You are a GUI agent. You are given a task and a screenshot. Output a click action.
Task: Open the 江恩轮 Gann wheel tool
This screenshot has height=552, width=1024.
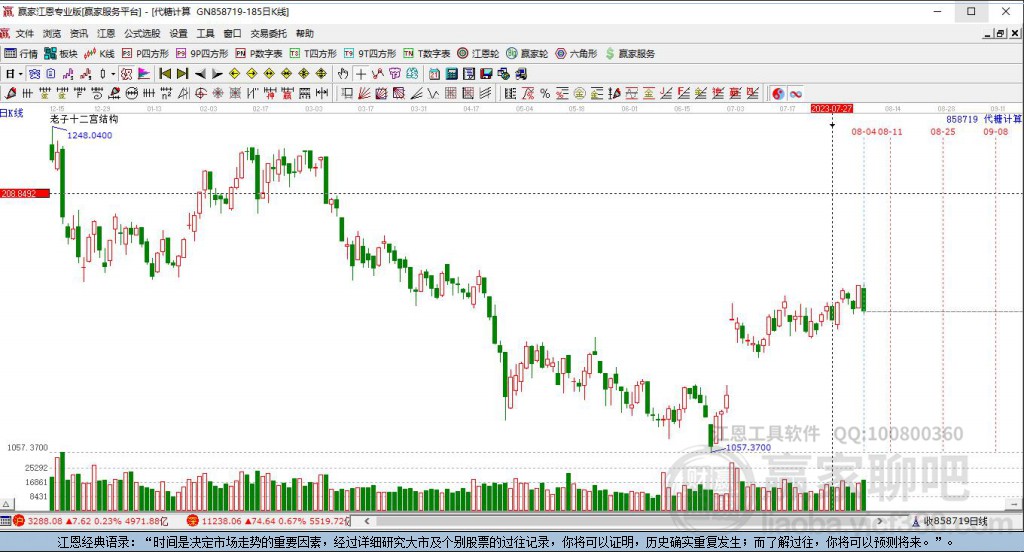[x=478, y=54]
